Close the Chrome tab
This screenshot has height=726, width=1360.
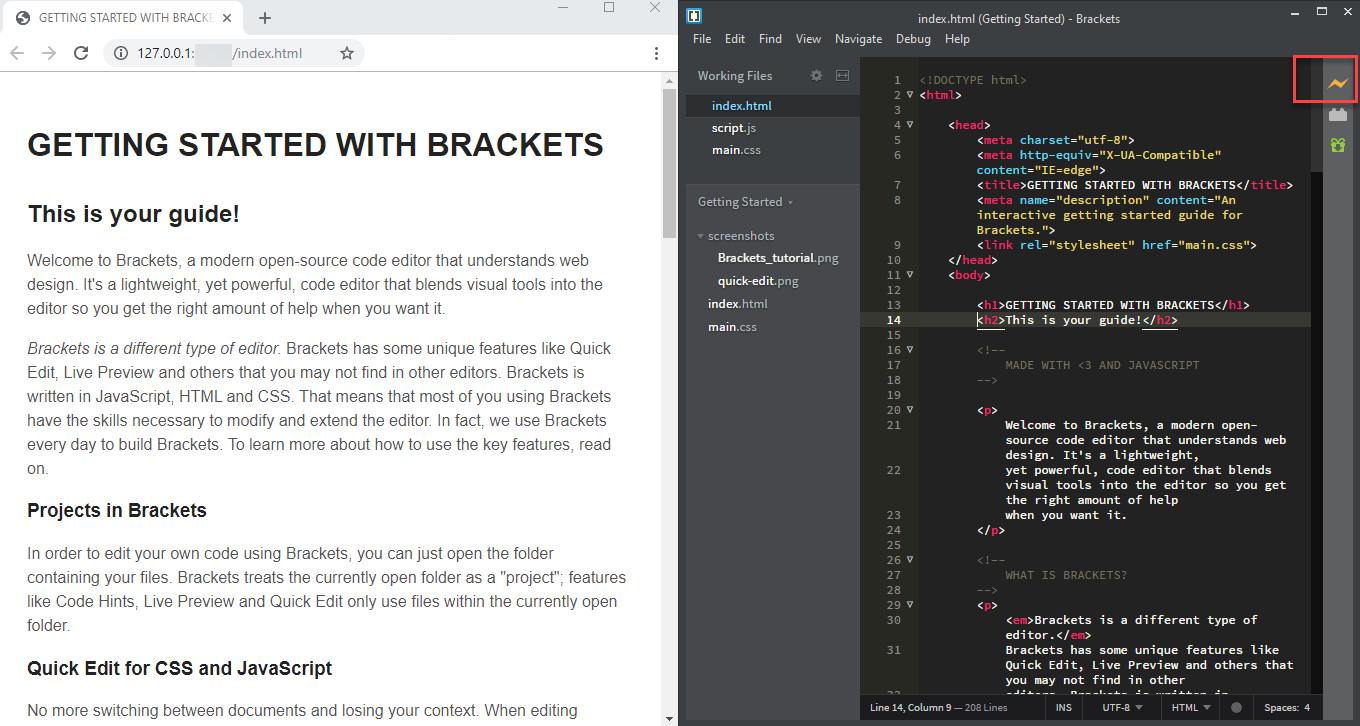pos(228,18)
